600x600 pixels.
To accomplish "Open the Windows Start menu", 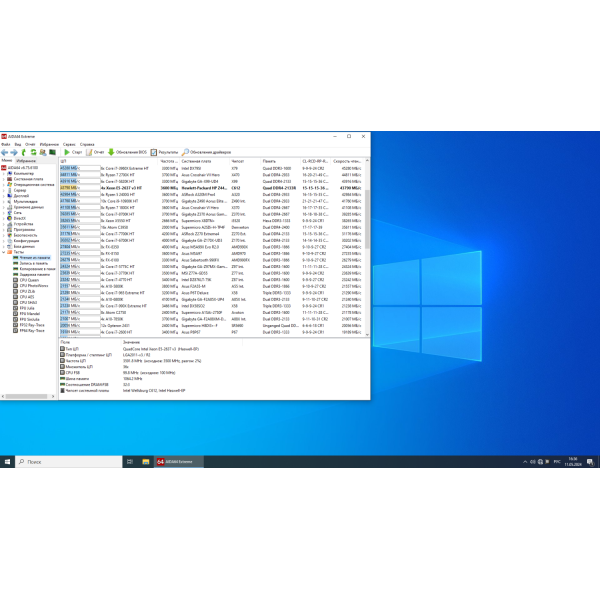I will [x=7, y=462].
